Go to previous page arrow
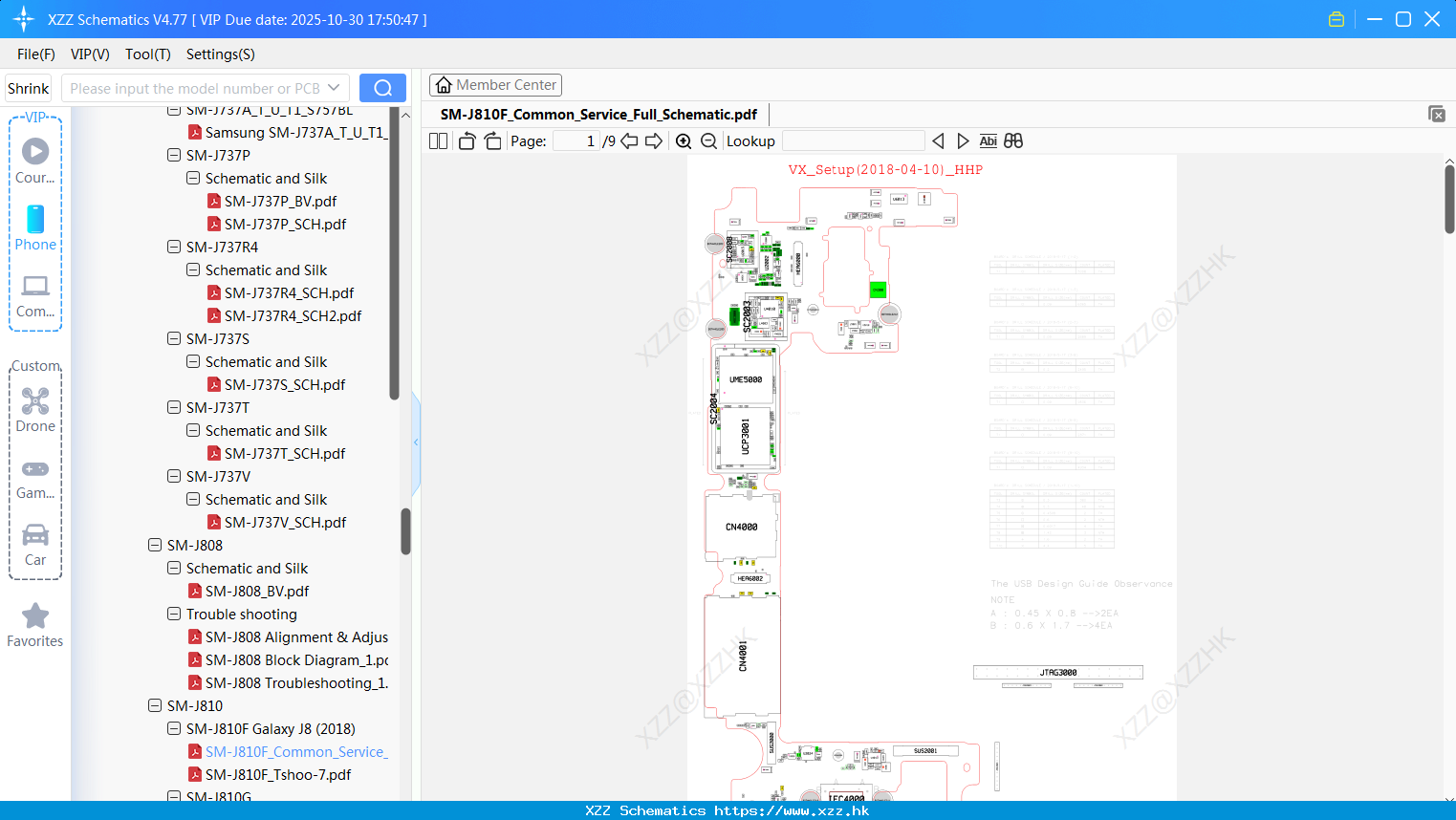This screenshot has width=1456, height=820. [x=629, y=141]
